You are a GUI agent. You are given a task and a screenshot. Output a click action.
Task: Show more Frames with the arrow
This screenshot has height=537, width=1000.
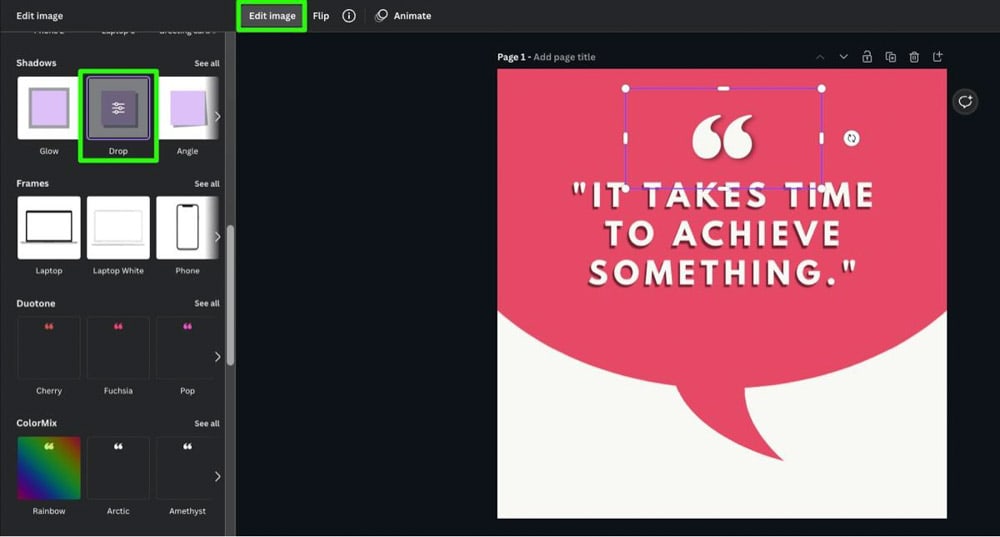[x=217, y=237]
